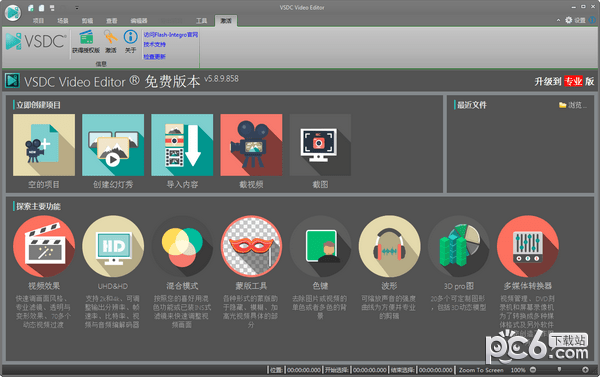Image resolution: width=600 pixels, height=377 pixels.
Task: Click the zoom out minus button
Action: pyautogui.click(x=533, y=370)
